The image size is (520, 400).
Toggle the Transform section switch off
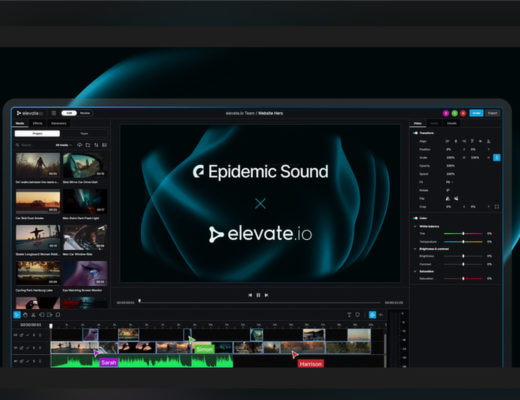(x=415, y=133)
